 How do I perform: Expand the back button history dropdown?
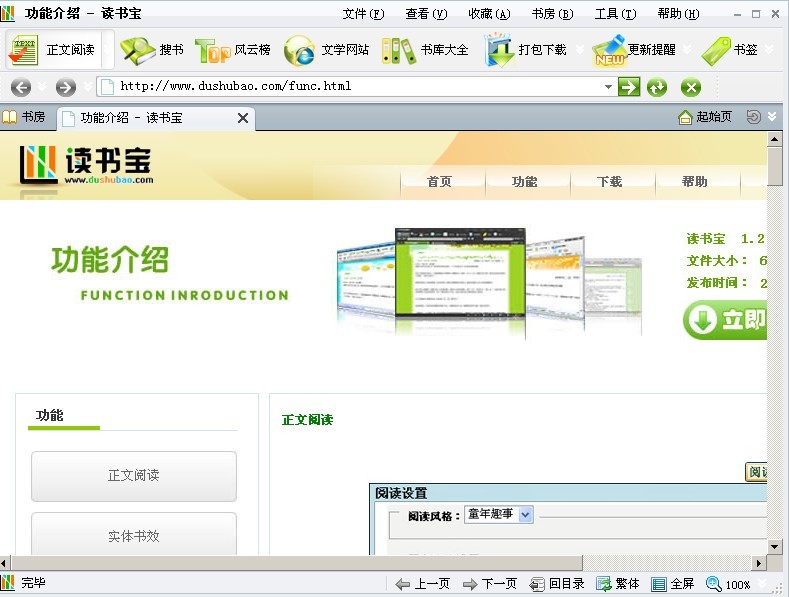tap(42, 87)
